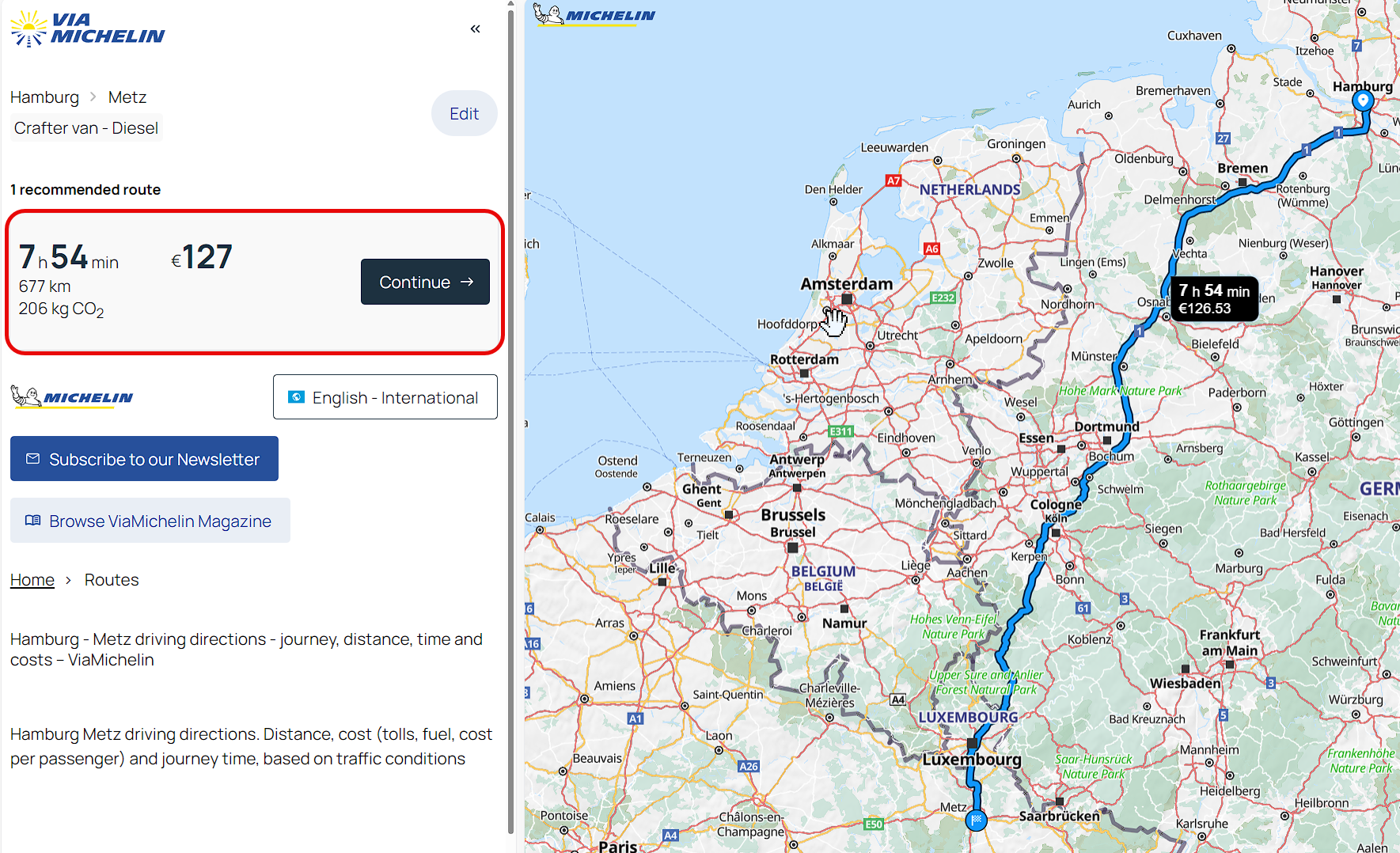
Task: Continue with the recommended 7 h 54 min route
Action: [425, 282]
